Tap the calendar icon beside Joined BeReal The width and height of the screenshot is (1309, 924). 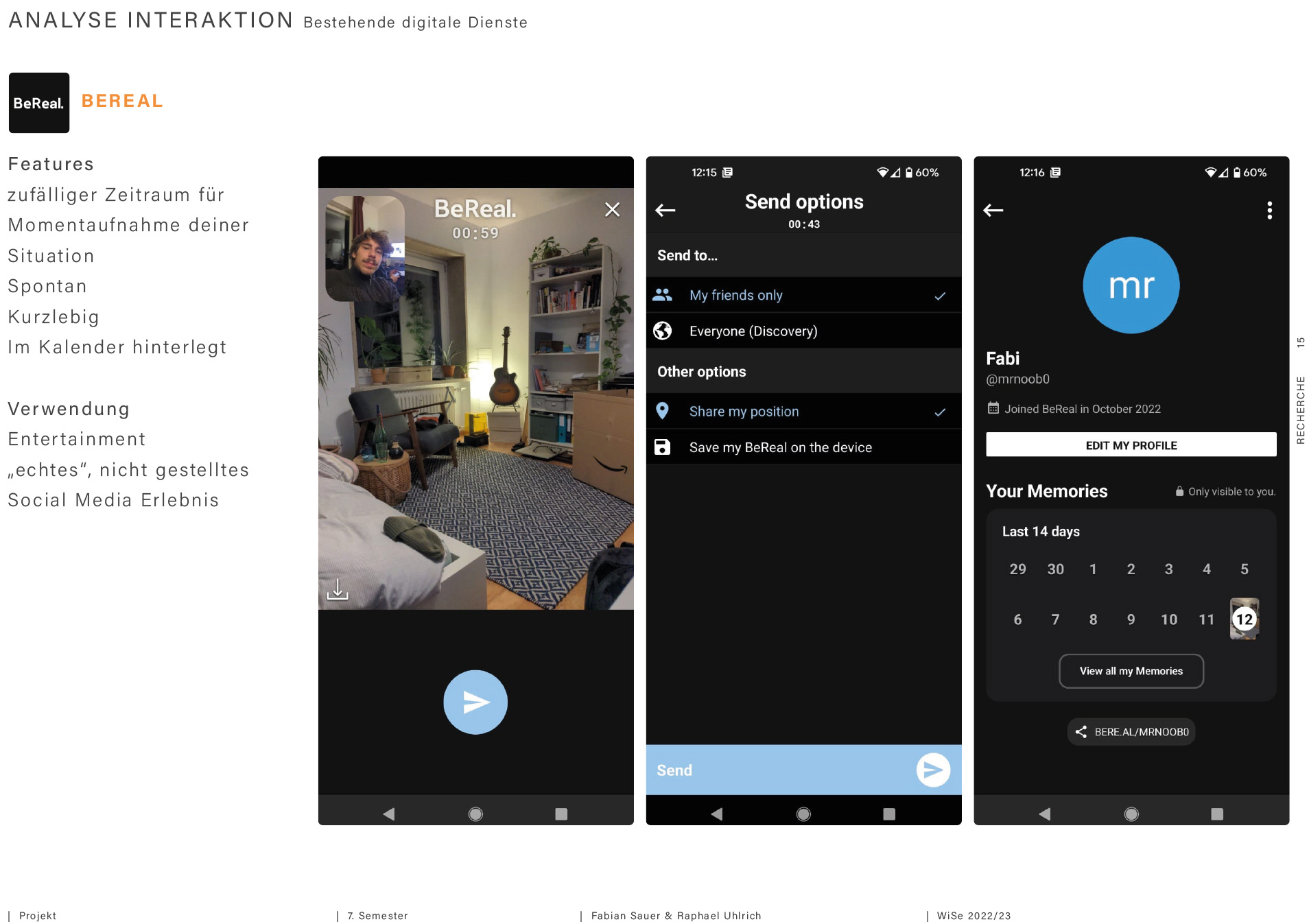coord(993,408)
